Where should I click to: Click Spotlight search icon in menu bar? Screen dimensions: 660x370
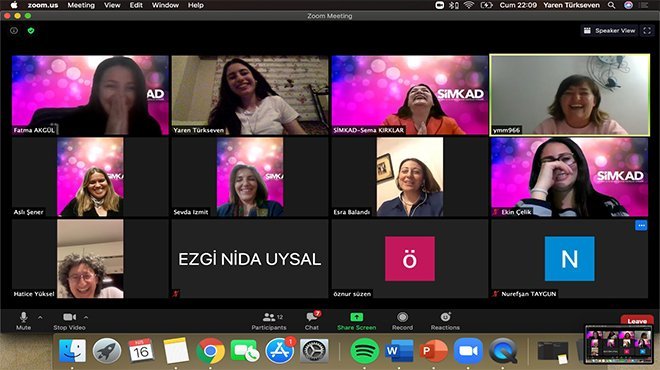[612, 5]
